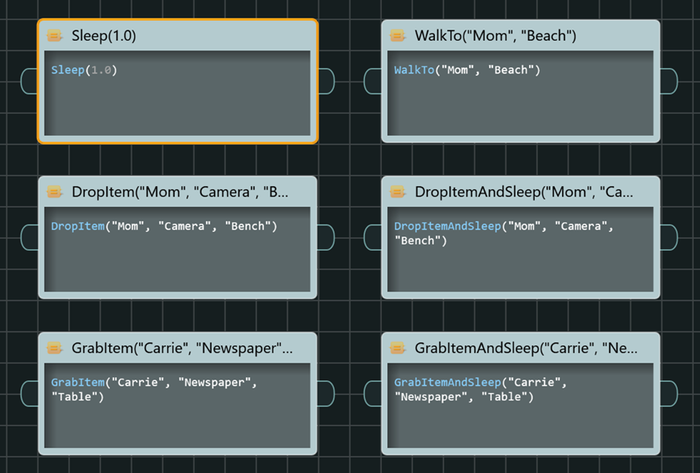The image size is (700, 473).
Task: Click the input port of the Sleep node
Action: [28, 81]
